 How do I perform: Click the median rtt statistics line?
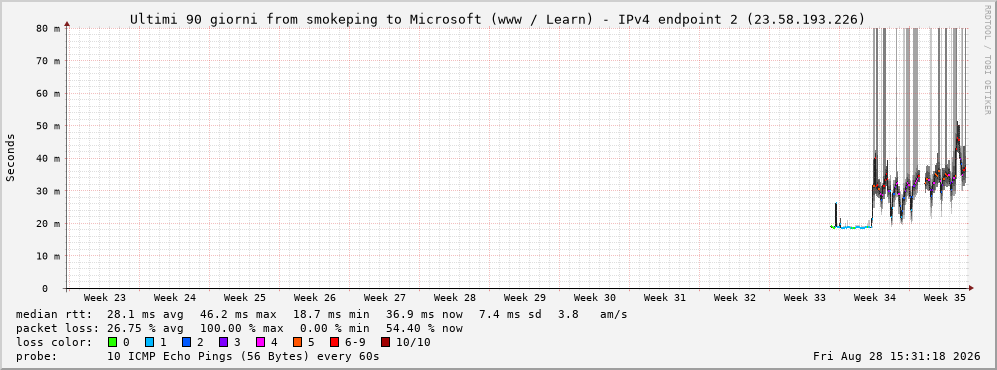point(321,314)
